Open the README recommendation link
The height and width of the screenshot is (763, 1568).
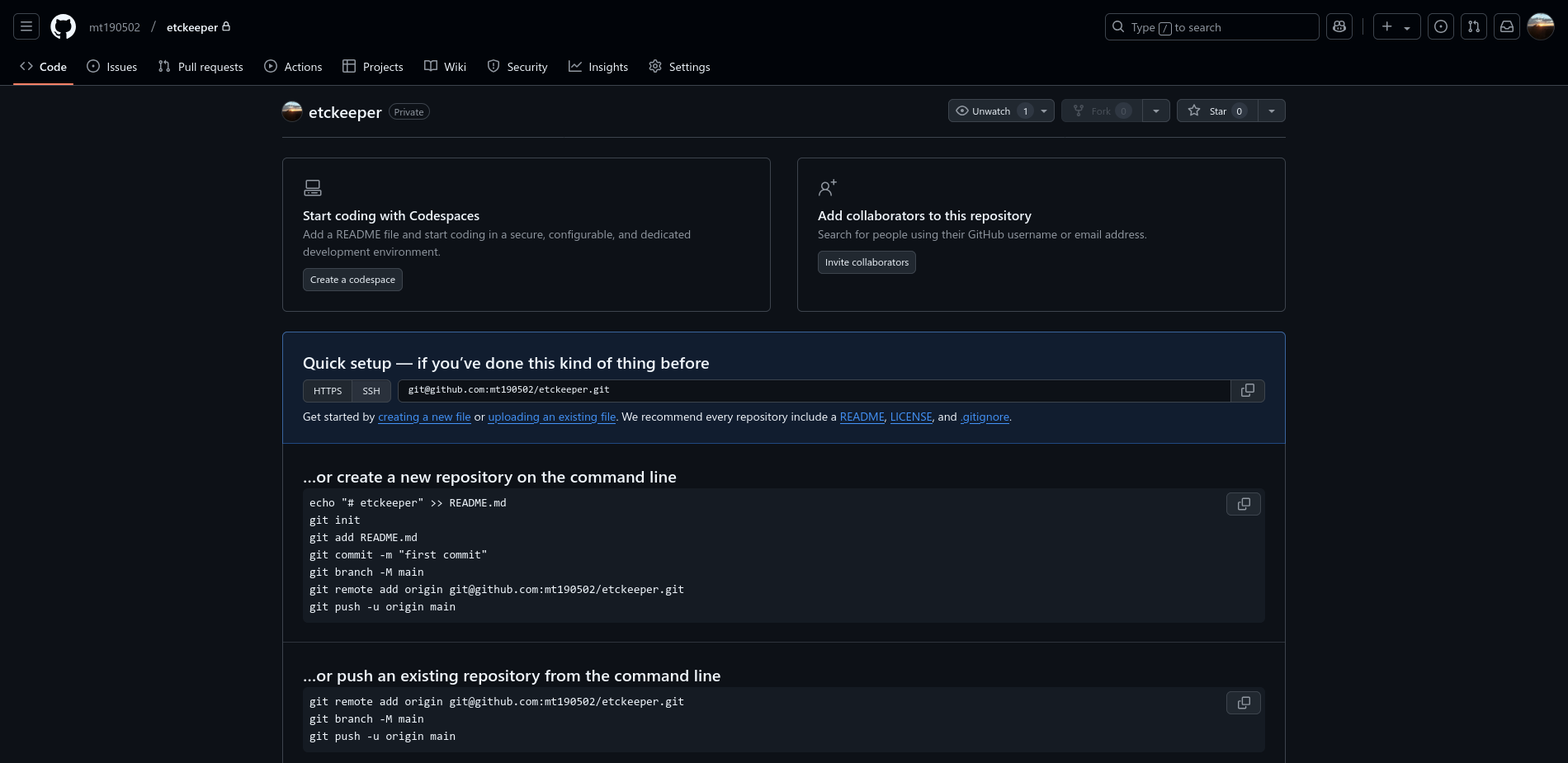862,417
